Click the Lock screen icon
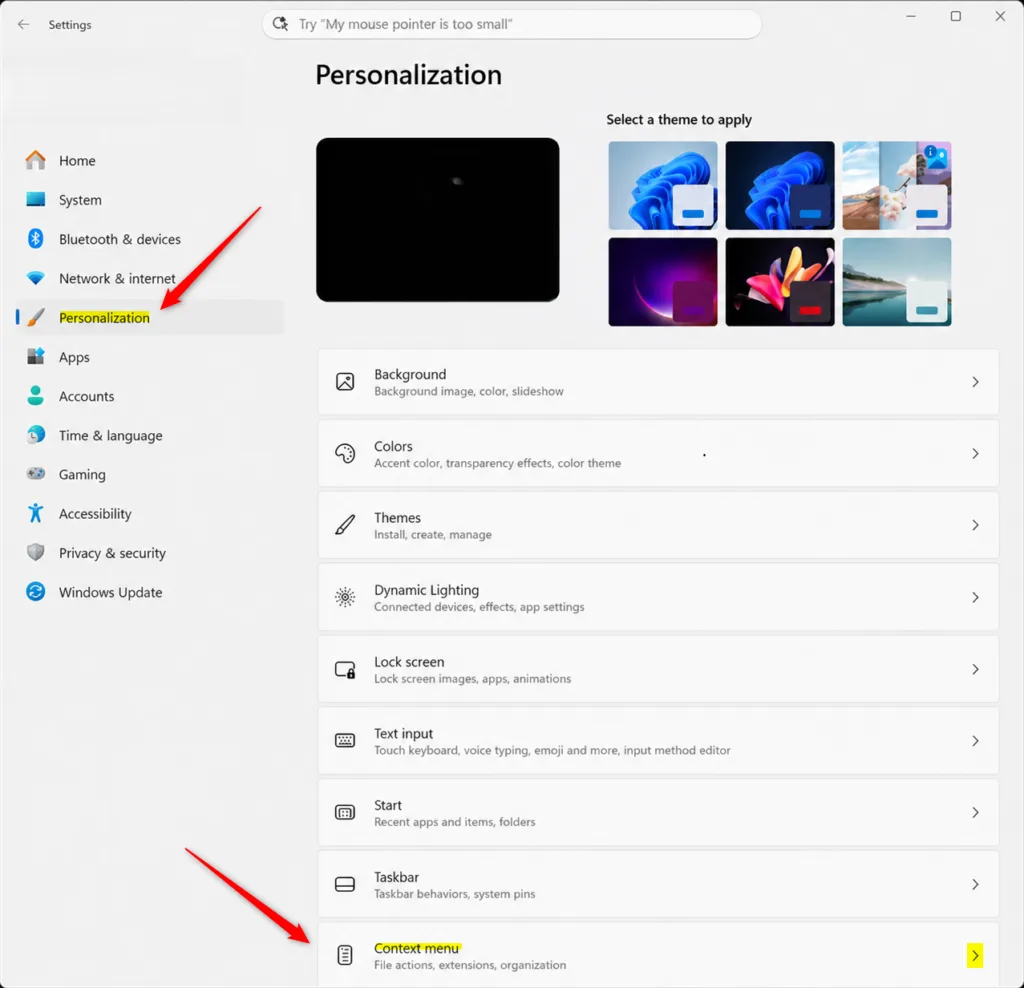 point(345,669)
